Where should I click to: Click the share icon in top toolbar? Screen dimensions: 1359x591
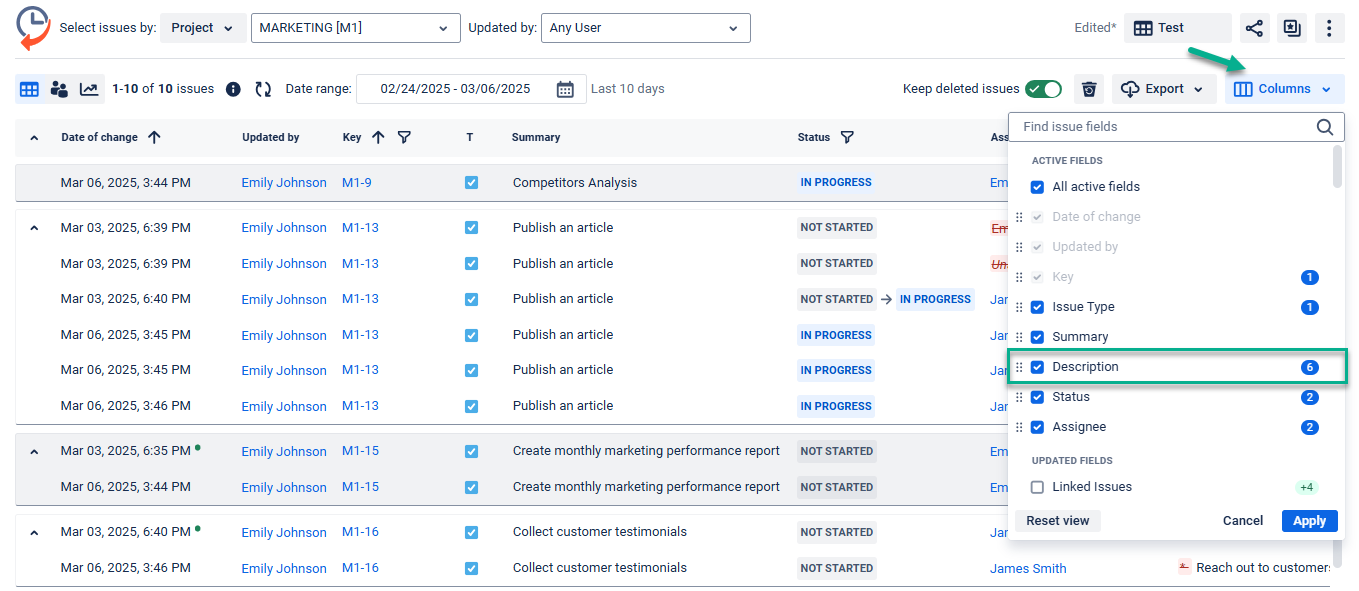[x=1254, y=28]
